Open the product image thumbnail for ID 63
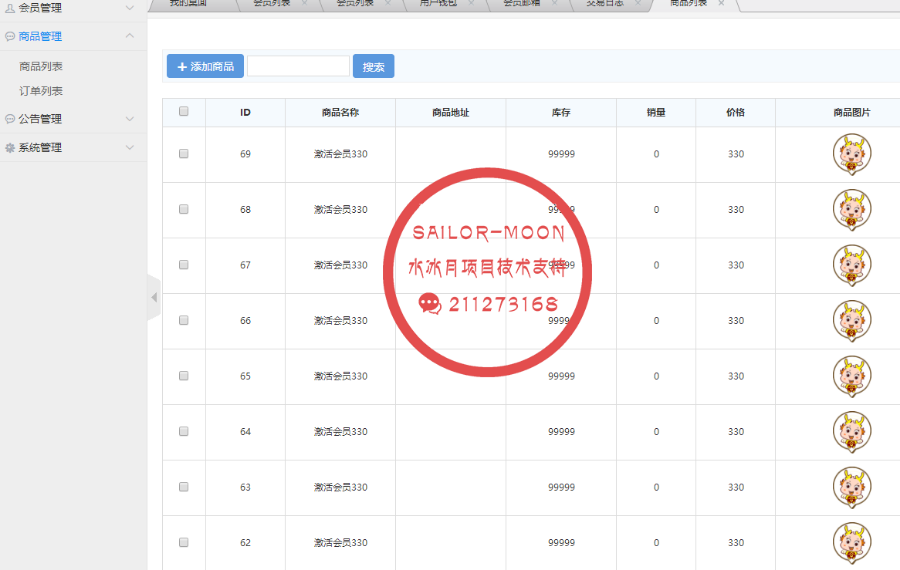The width and height of the screenshot is (900, 570). tap(852, 487)
